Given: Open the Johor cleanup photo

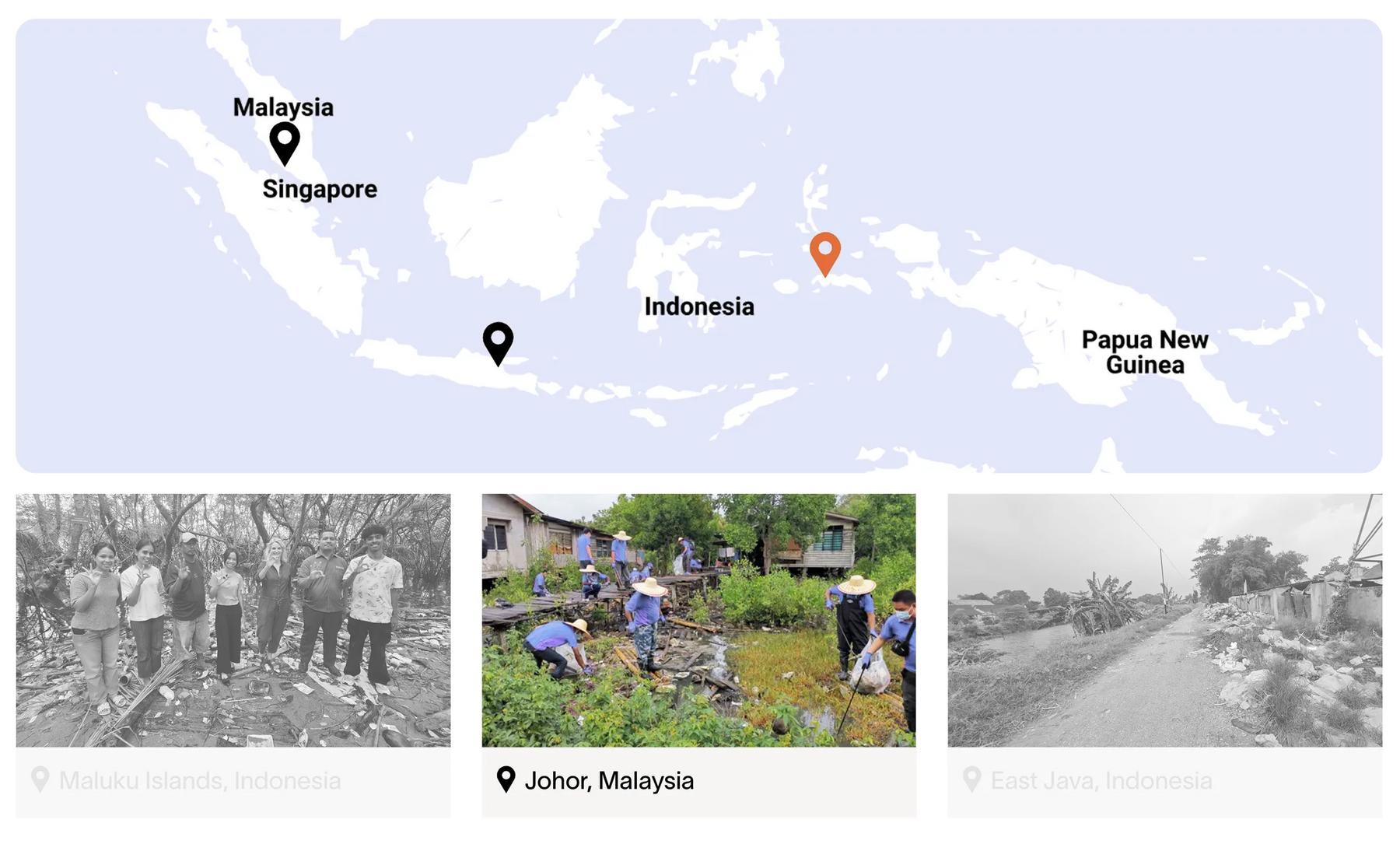Looking at the screenshot, I should 698,620.
